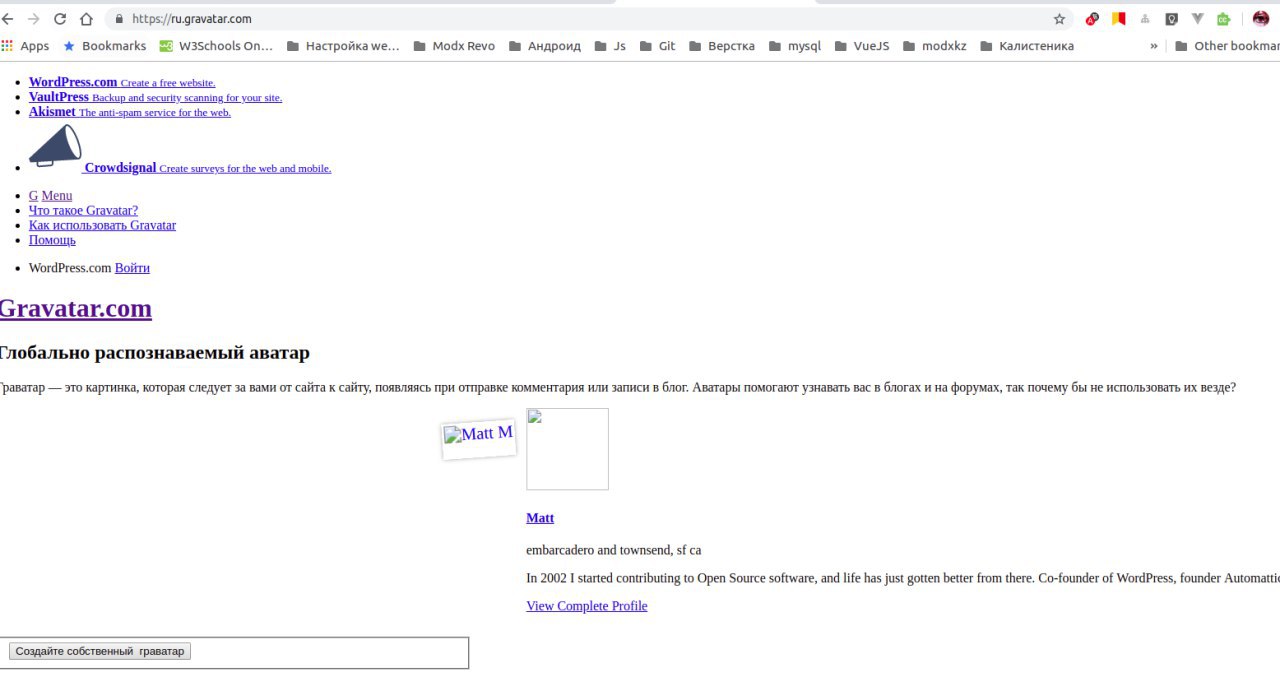Open the W3Schools bookmark

216,46
